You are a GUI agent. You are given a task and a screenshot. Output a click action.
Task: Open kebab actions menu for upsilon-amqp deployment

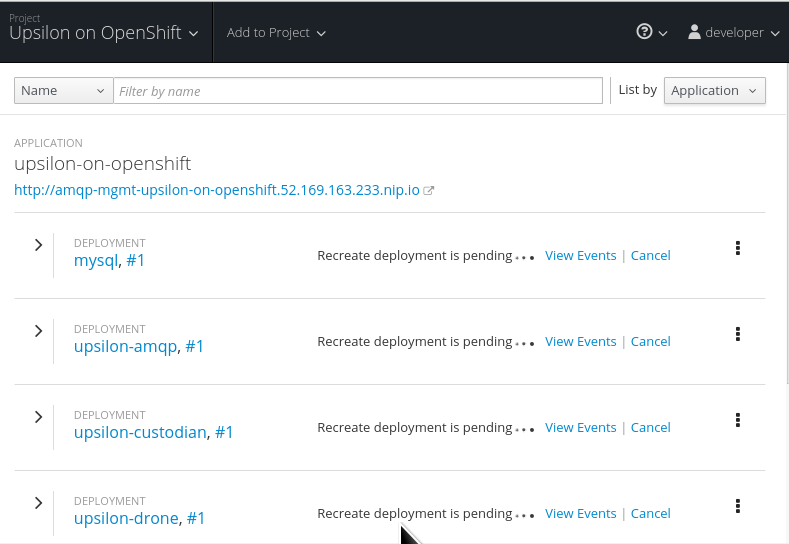[x=738, y=334]
